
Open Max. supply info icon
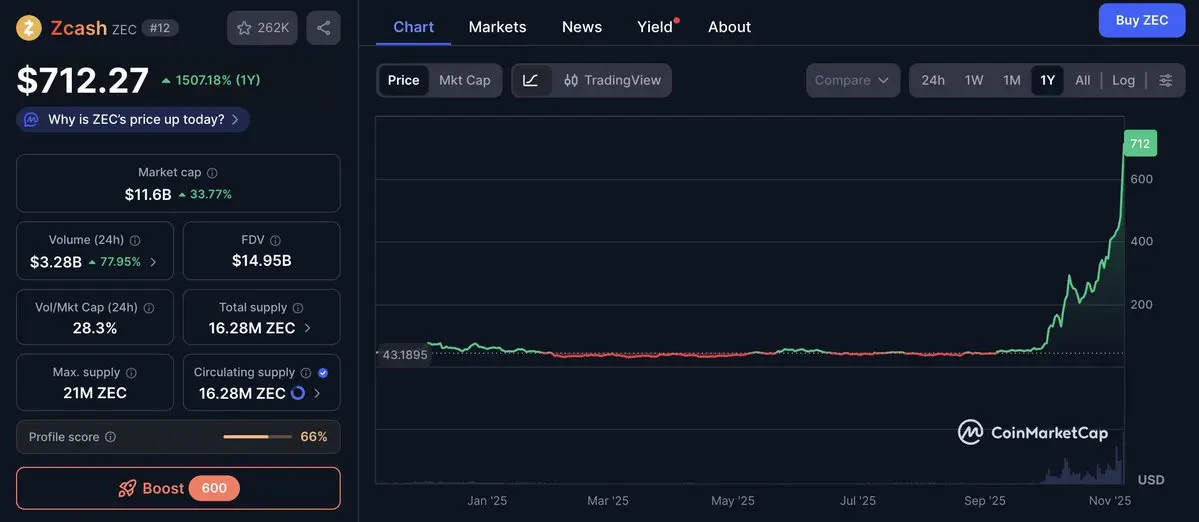tap(131, 372)
